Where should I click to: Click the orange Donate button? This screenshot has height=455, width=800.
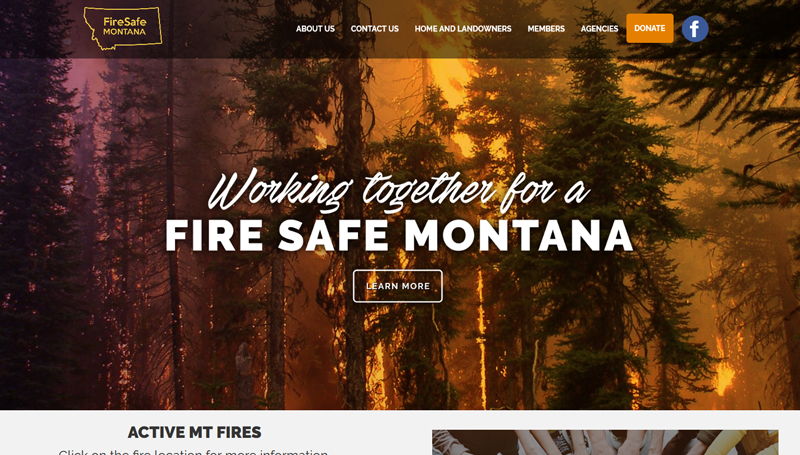click(649, 28)
